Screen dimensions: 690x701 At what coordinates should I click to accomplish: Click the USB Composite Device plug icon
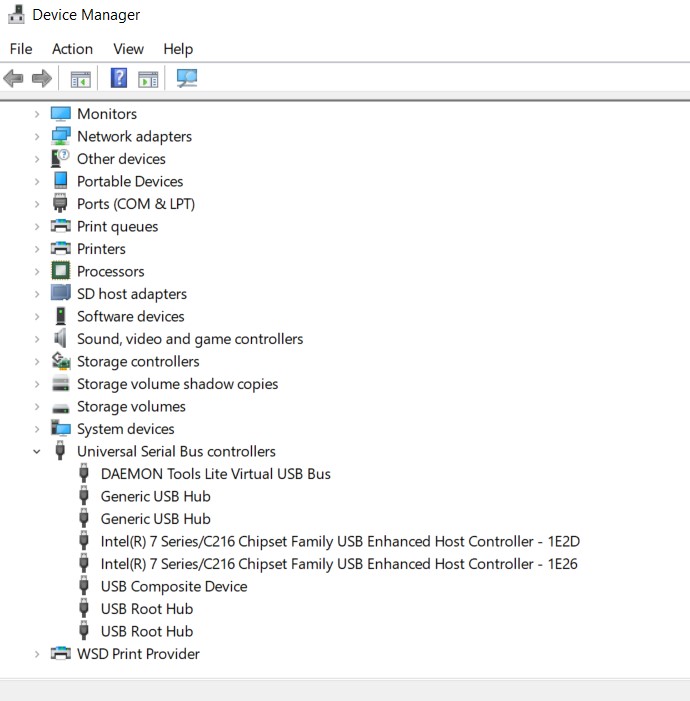click(84, 586)
